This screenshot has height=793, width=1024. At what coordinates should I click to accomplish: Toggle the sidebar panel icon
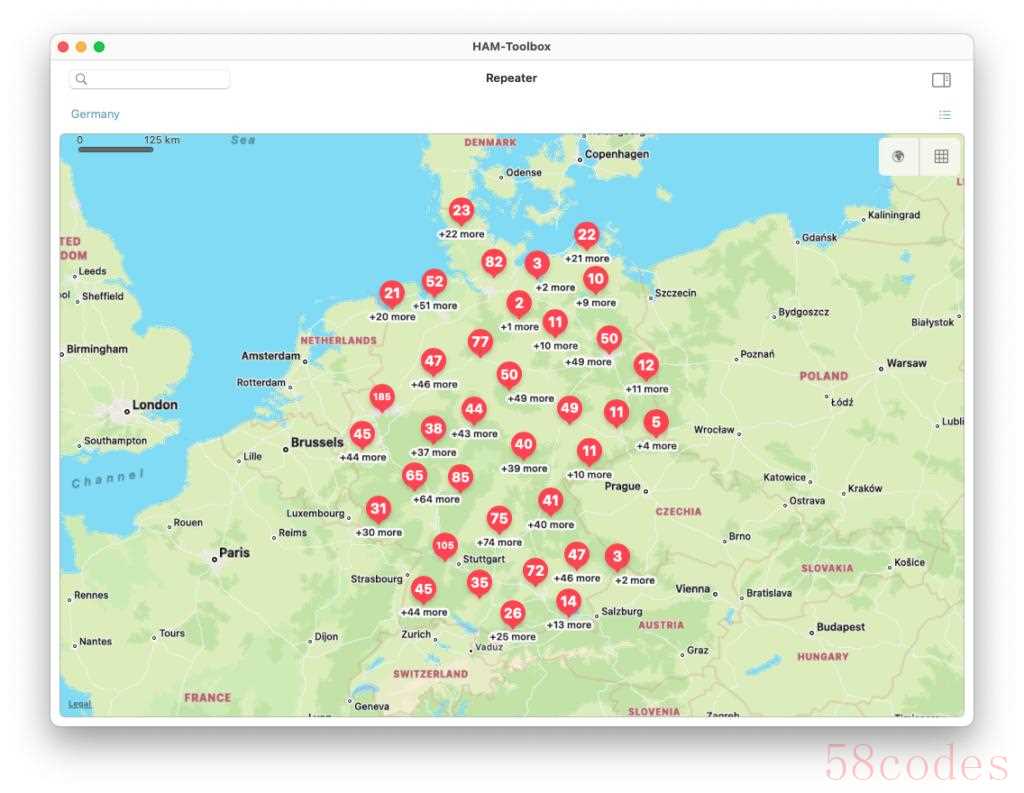click(940, 80)
